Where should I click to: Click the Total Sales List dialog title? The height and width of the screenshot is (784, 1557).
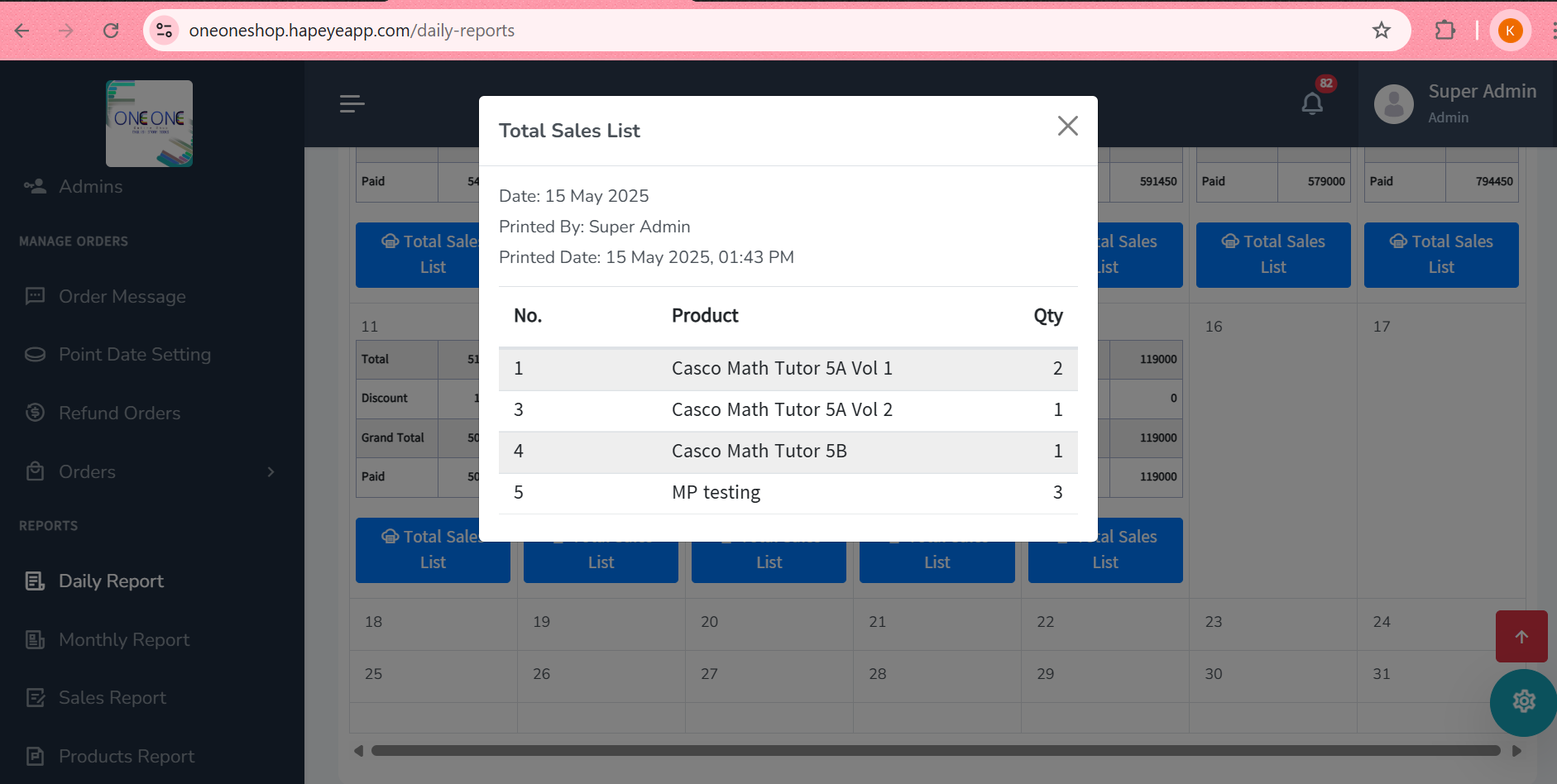pyautogui.click(x=569, y=131)
